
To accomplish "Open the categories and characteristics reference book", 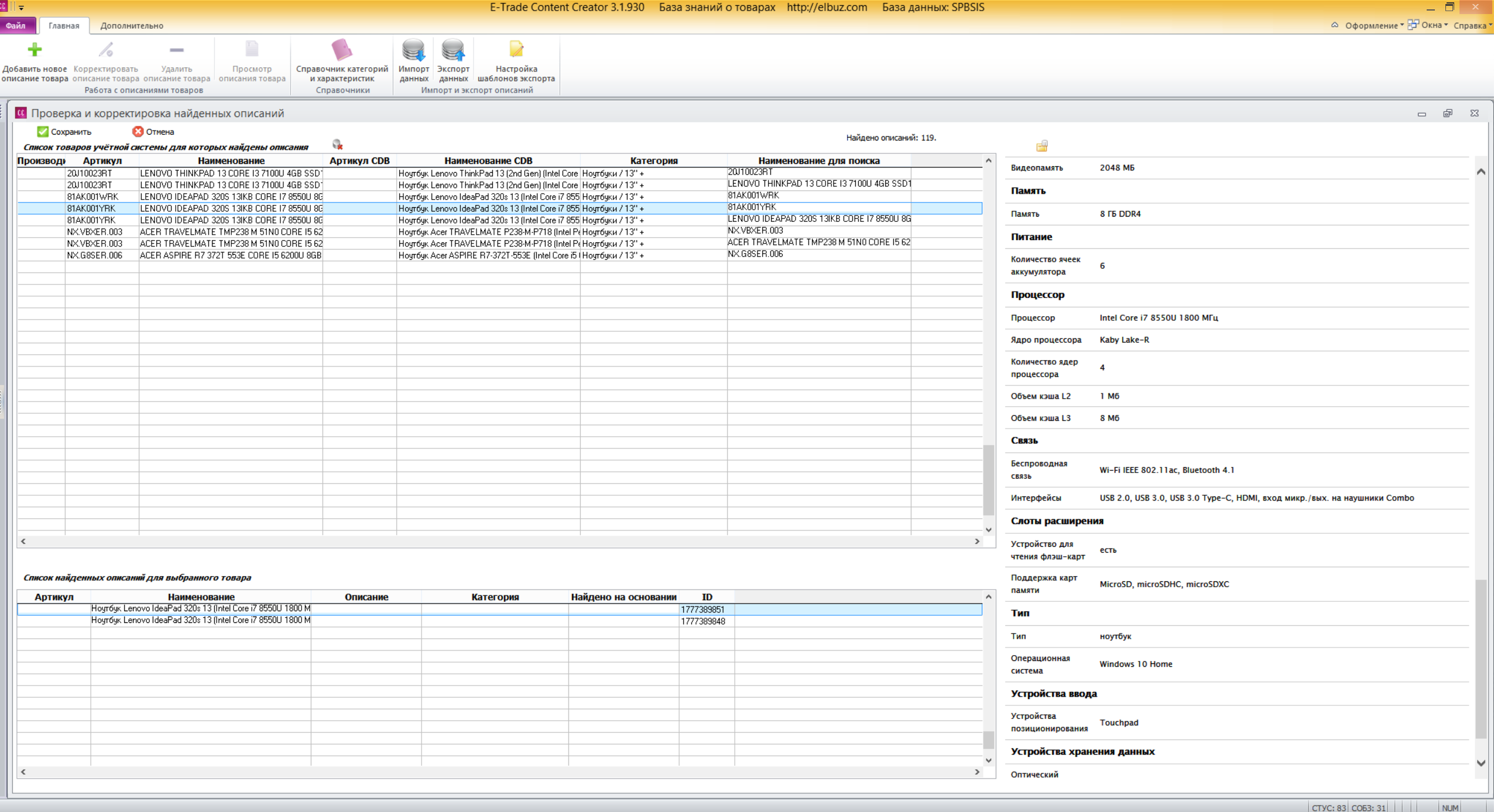I will point(341,50).
